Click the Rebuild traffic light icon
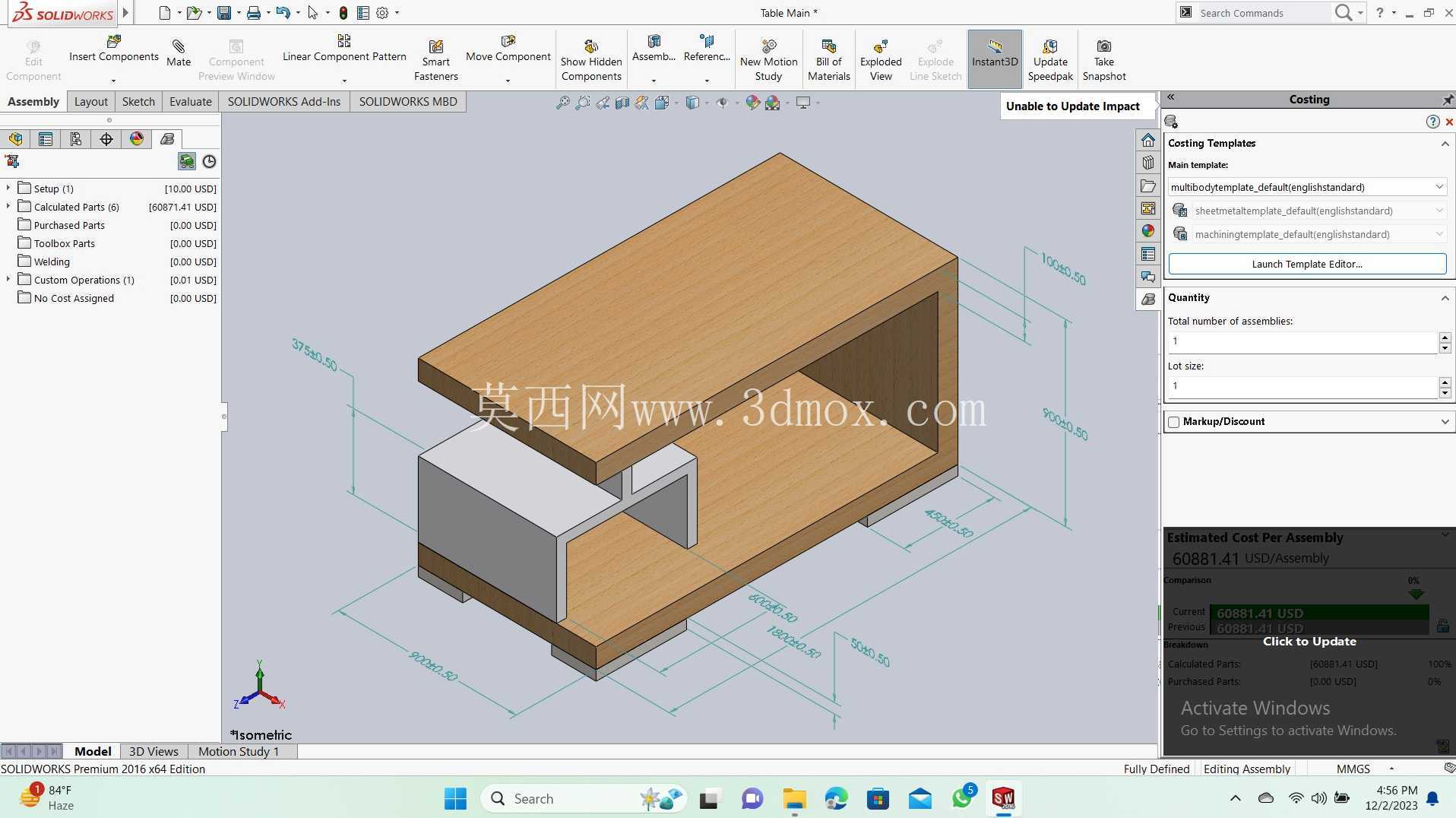 tap(343, 13)
